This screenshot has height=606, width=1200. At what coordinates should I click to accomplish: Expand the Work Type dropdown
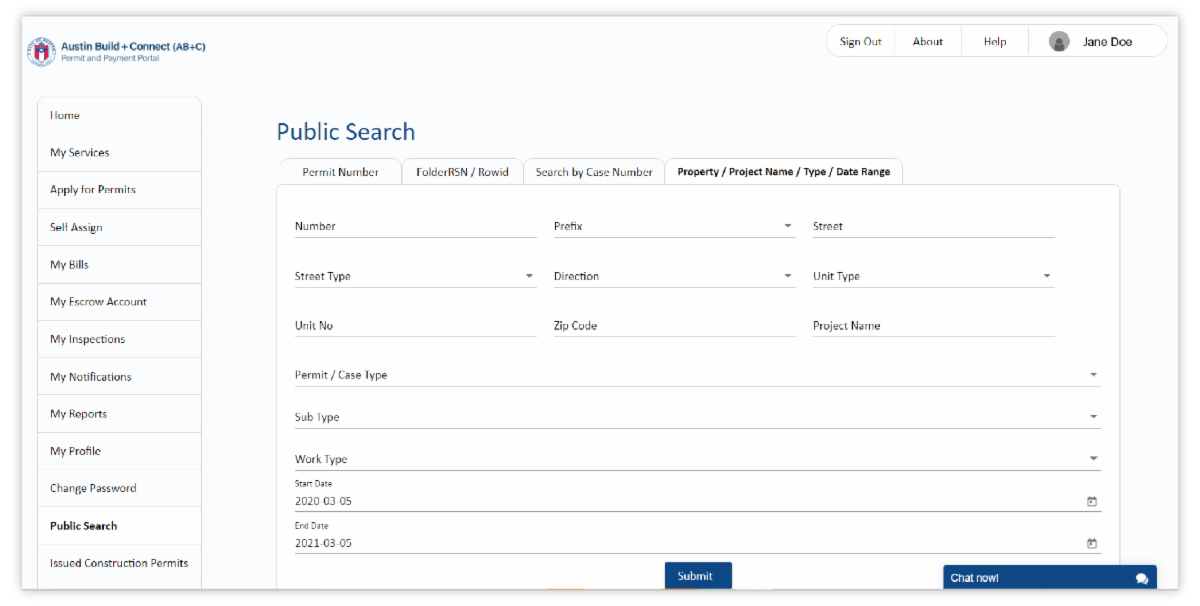1093,457
